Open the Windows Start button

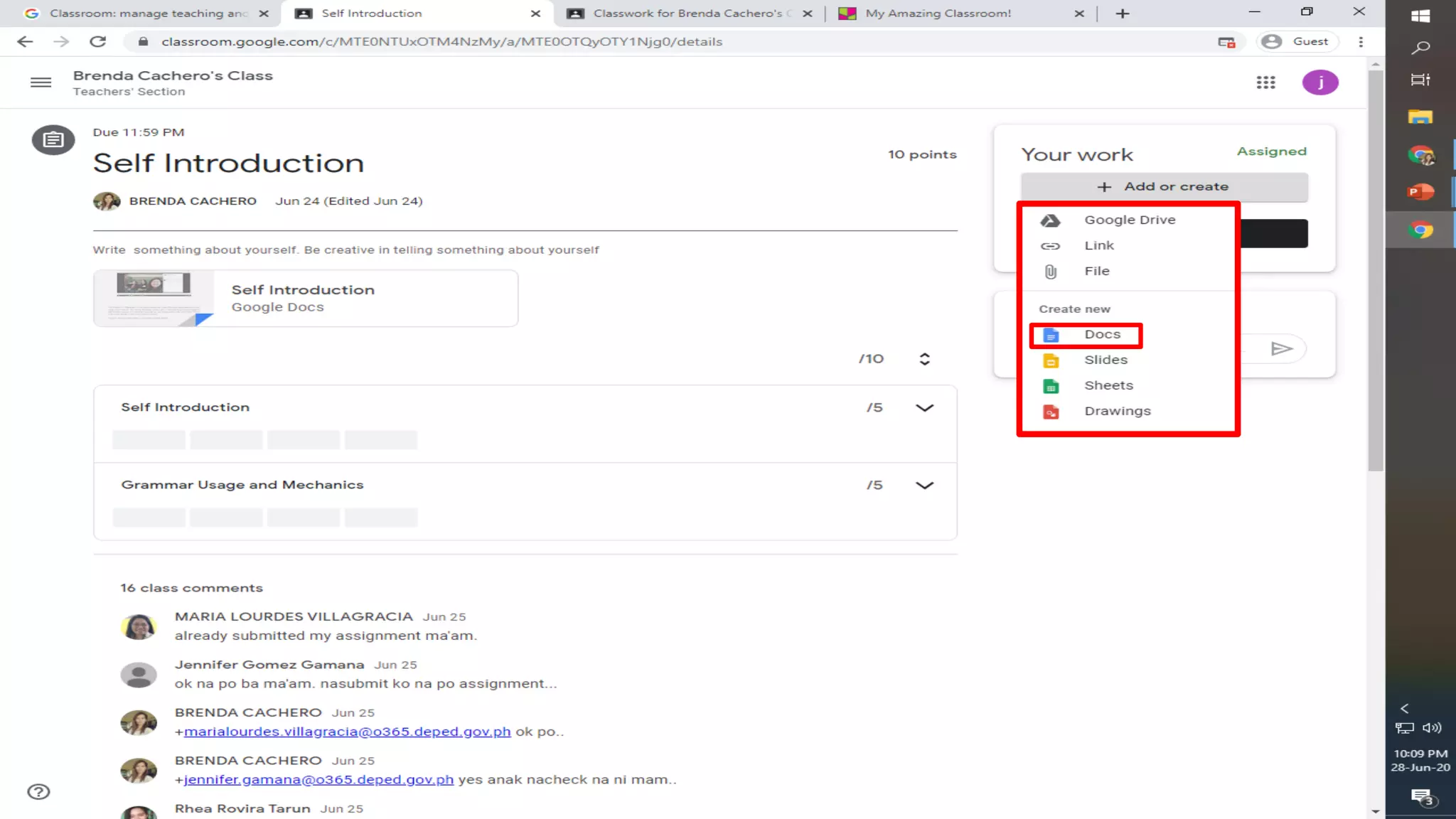pyautogui.click(x=1420, y=16)
